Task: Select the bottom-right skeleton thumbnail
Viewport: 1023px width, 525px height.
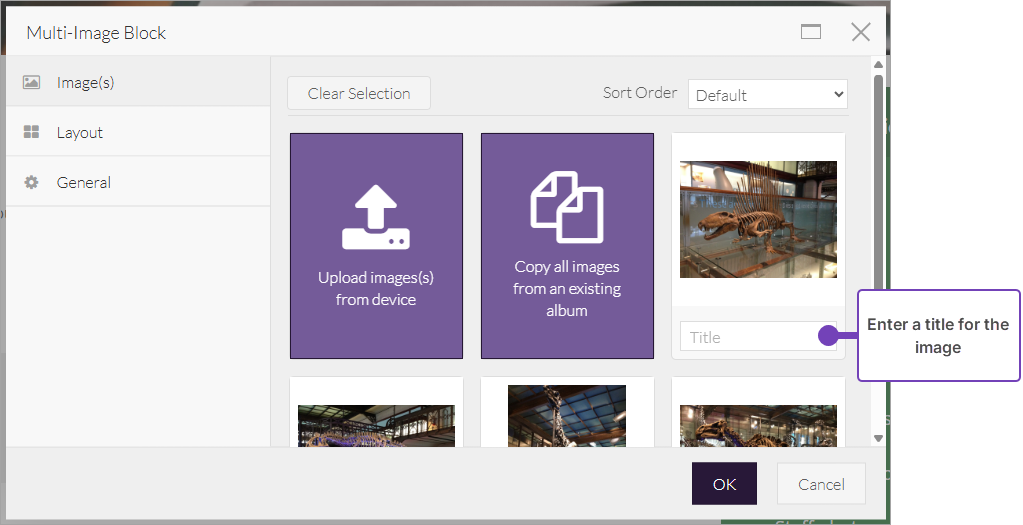Action: [x=758, y=425]
